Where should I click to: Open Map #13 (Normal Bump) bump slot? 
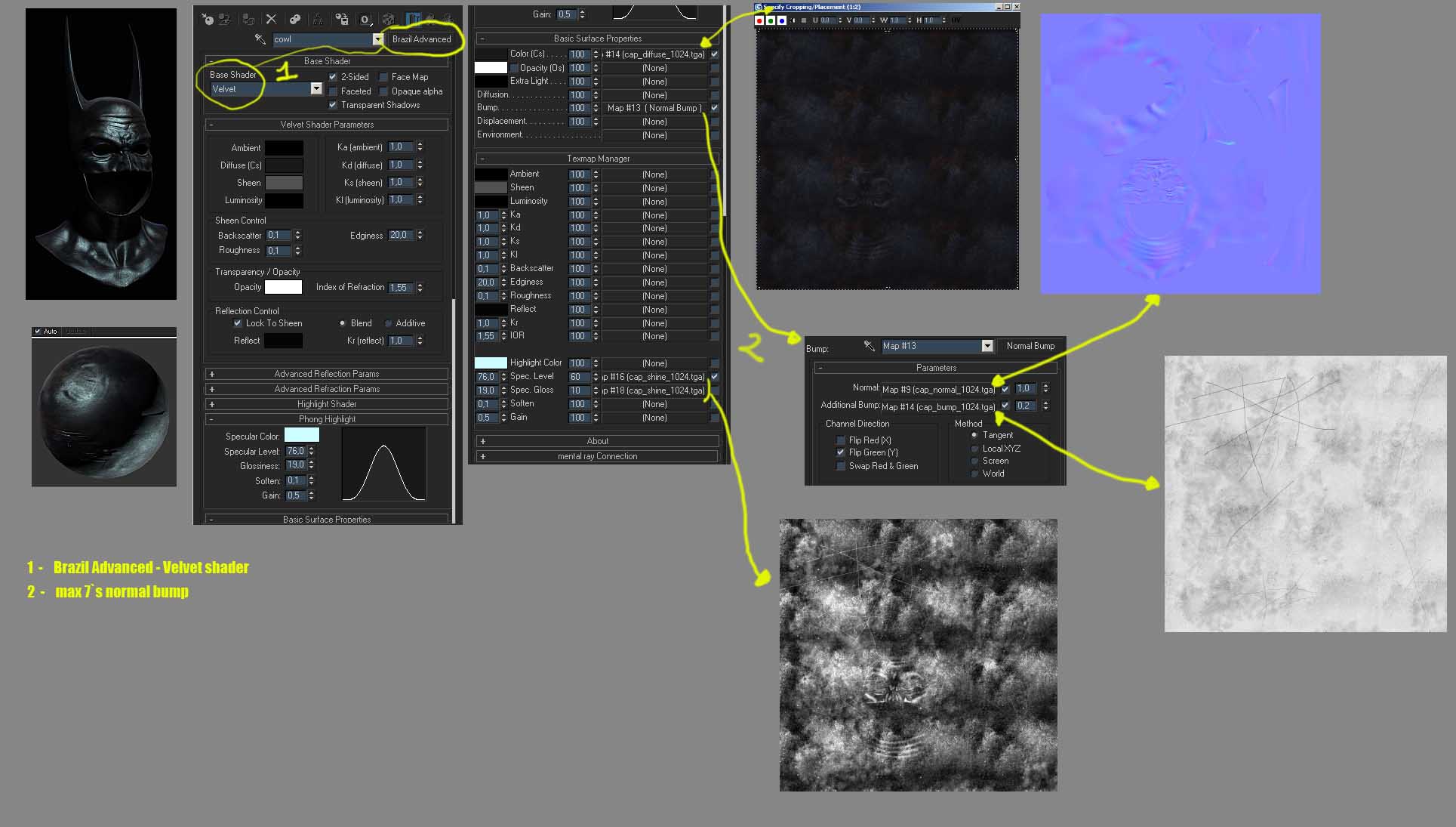coord(654,108)
